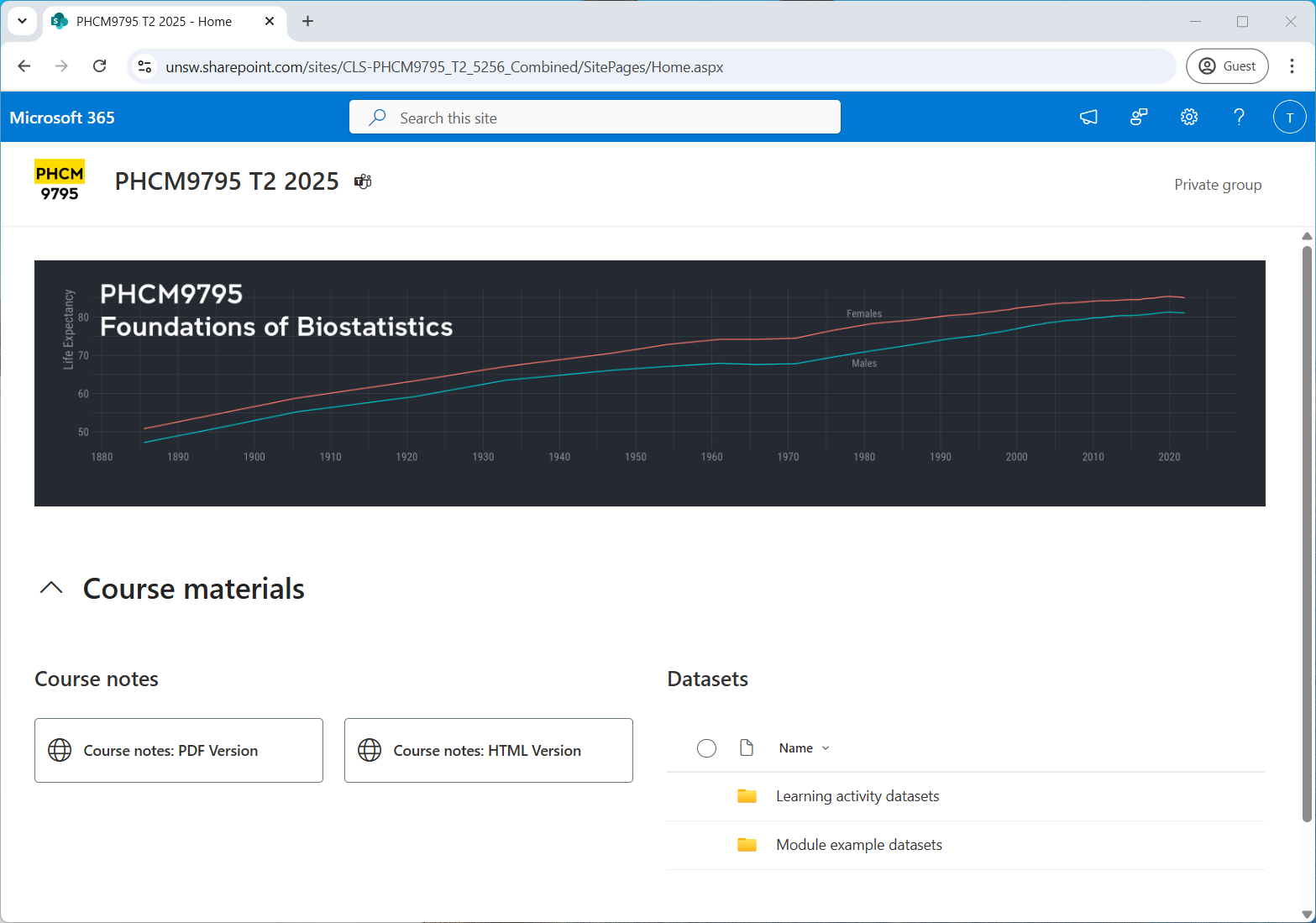Click the Search this site field

coord(595,118)
